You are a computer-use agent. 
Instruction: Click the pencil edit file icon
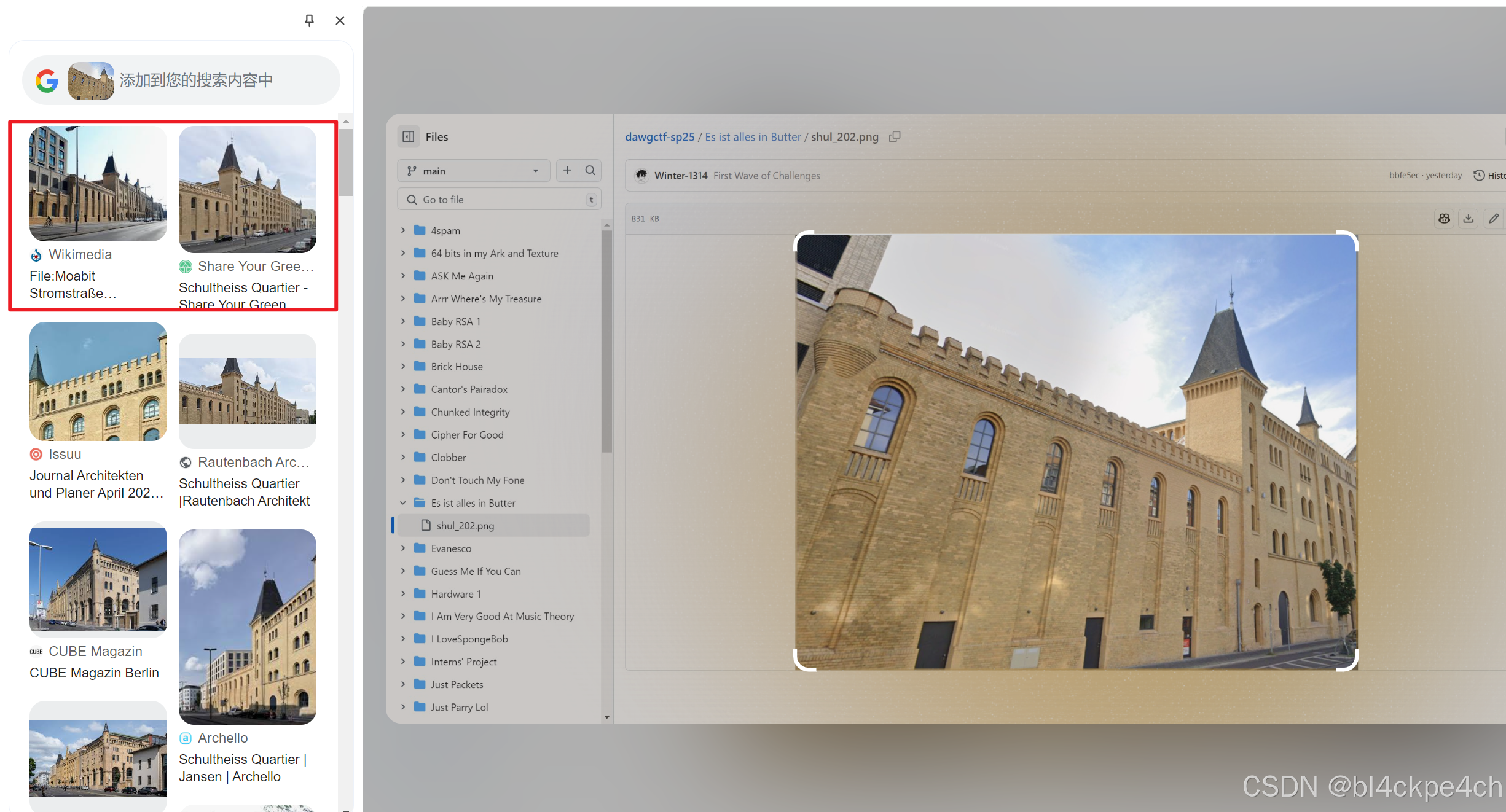coord(1493,218)
